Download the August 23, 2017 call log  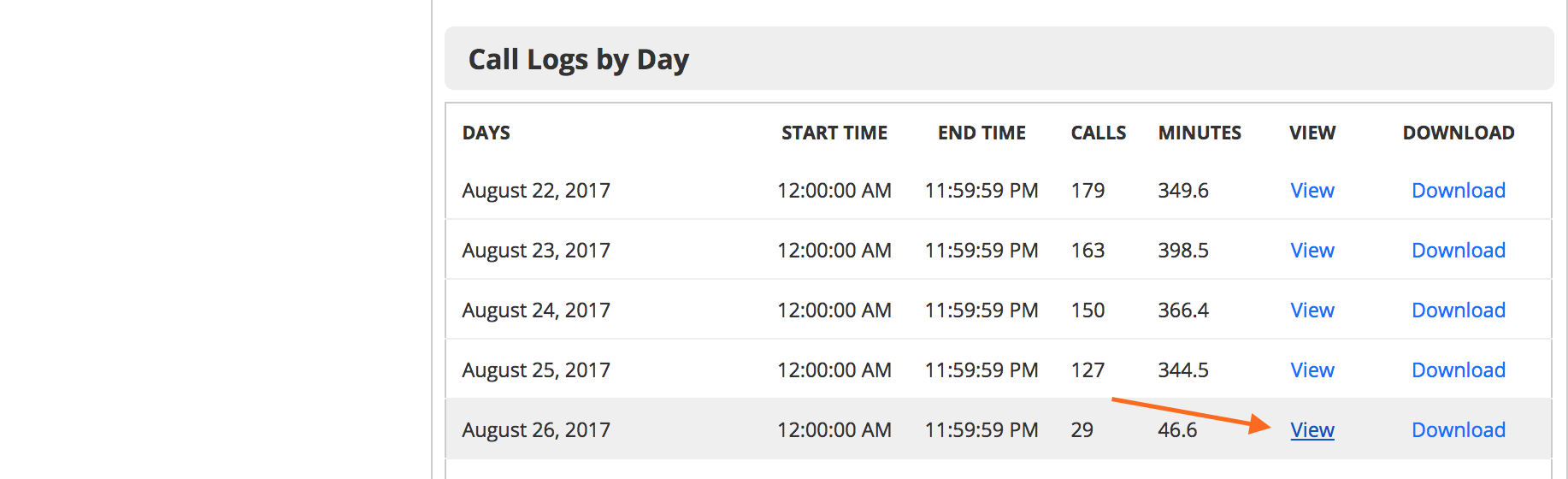(x=1458, y=251)
